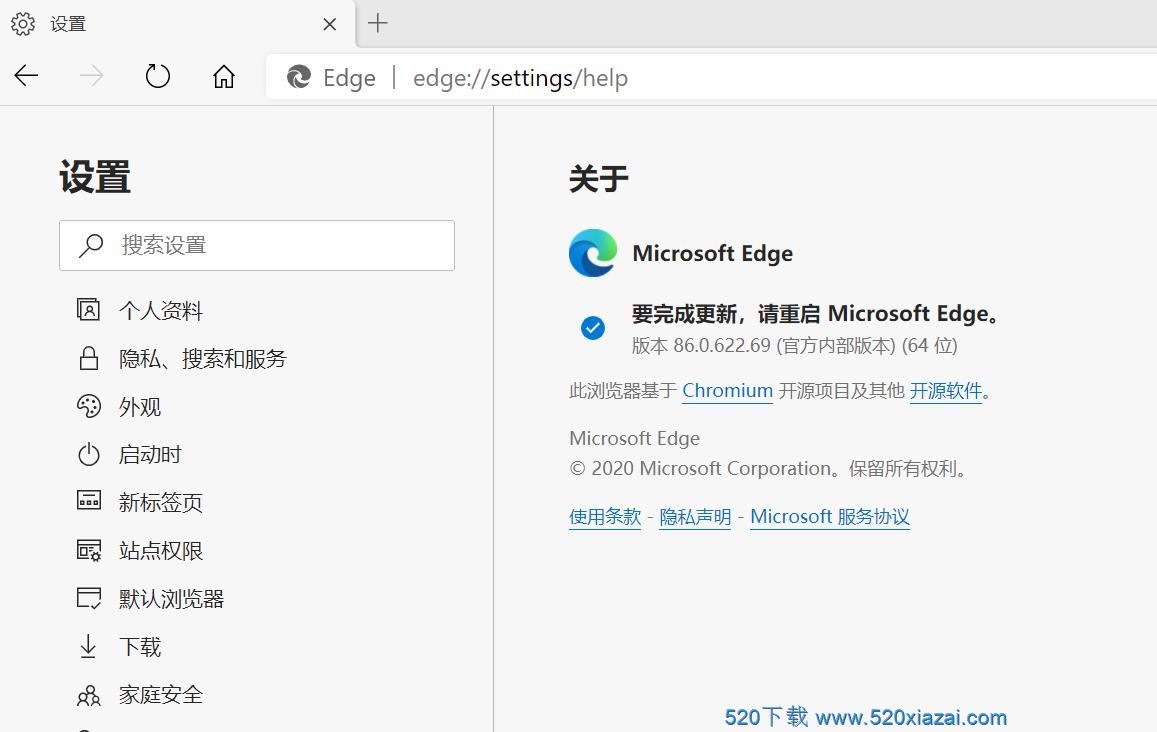Open 下载 settings section
This screenshot has width=1157, height=732.
(x=140, y=646)
